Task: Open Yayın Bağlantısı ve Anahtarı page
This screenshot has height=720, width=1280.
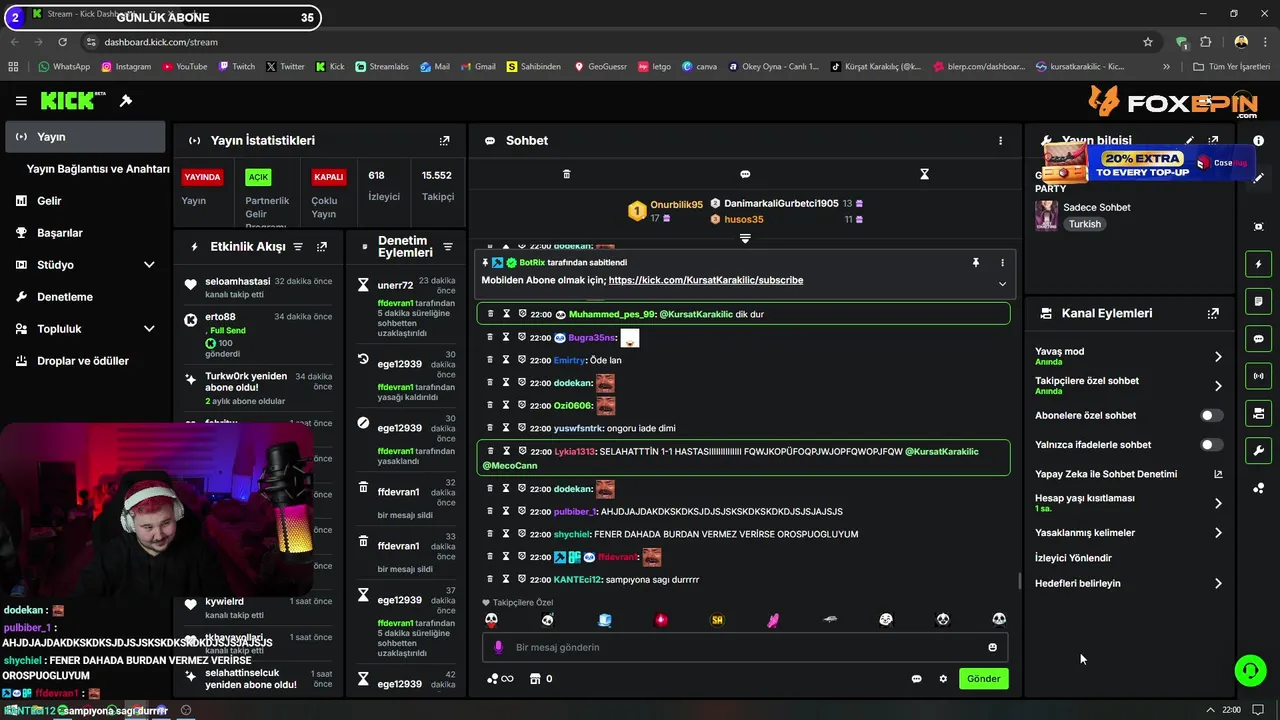Action: point(98,169)
